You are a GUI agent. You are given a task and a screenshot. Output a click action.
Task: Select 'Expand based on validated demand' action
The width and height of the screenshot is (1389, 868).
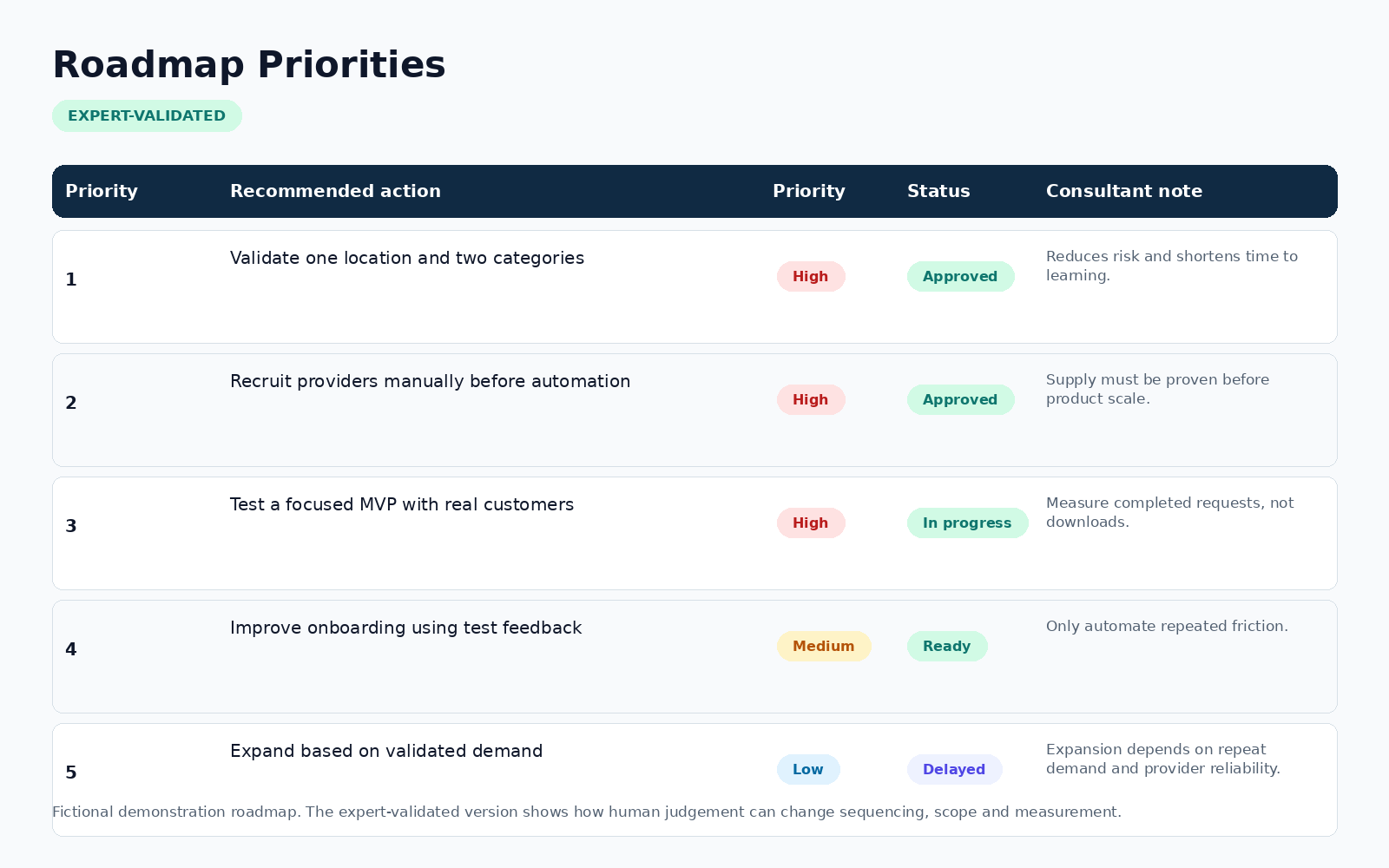[x=386, y=751]
